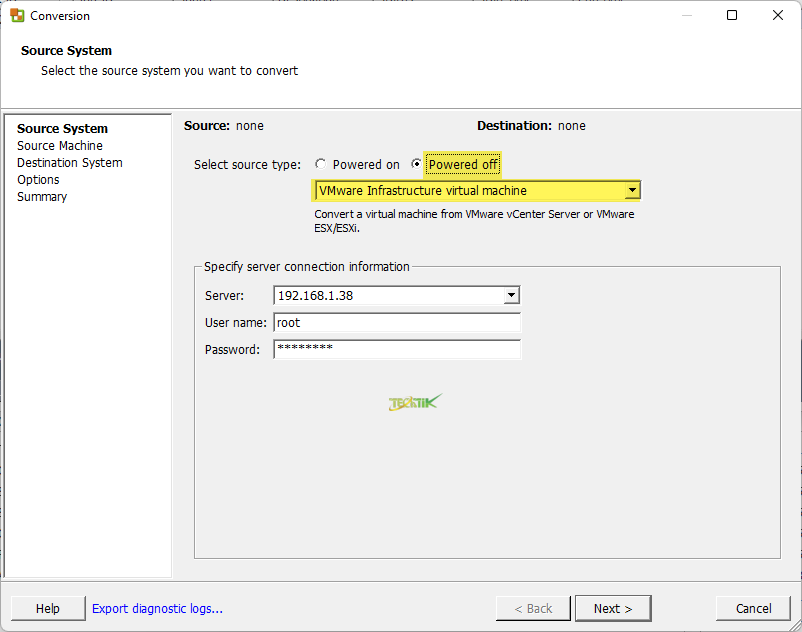
Task: Click the Back button
Action: click(533, 608)
